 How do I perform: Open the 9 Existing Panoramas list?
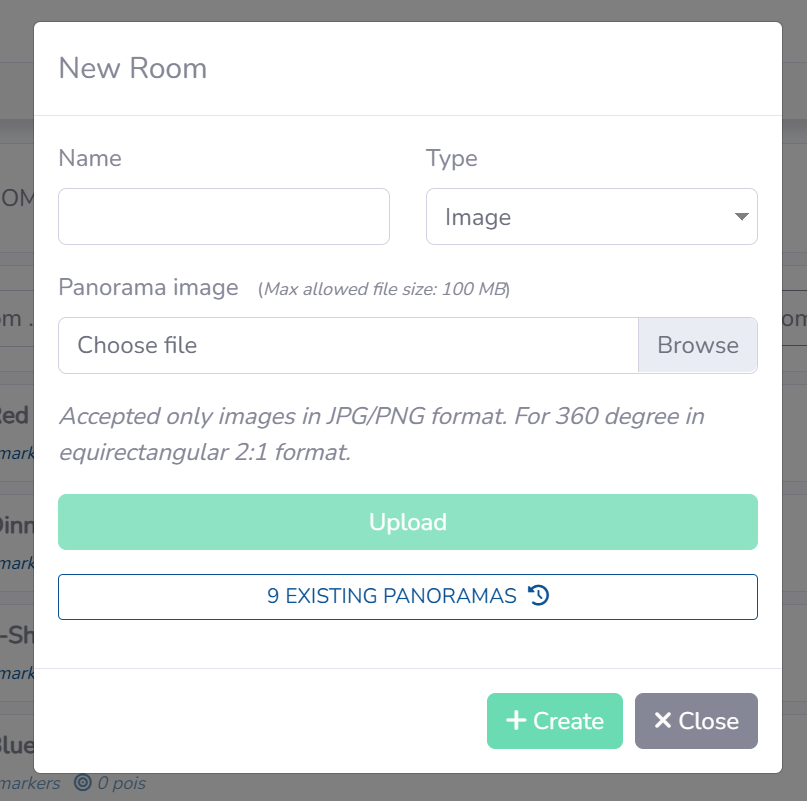click(407, 596)
